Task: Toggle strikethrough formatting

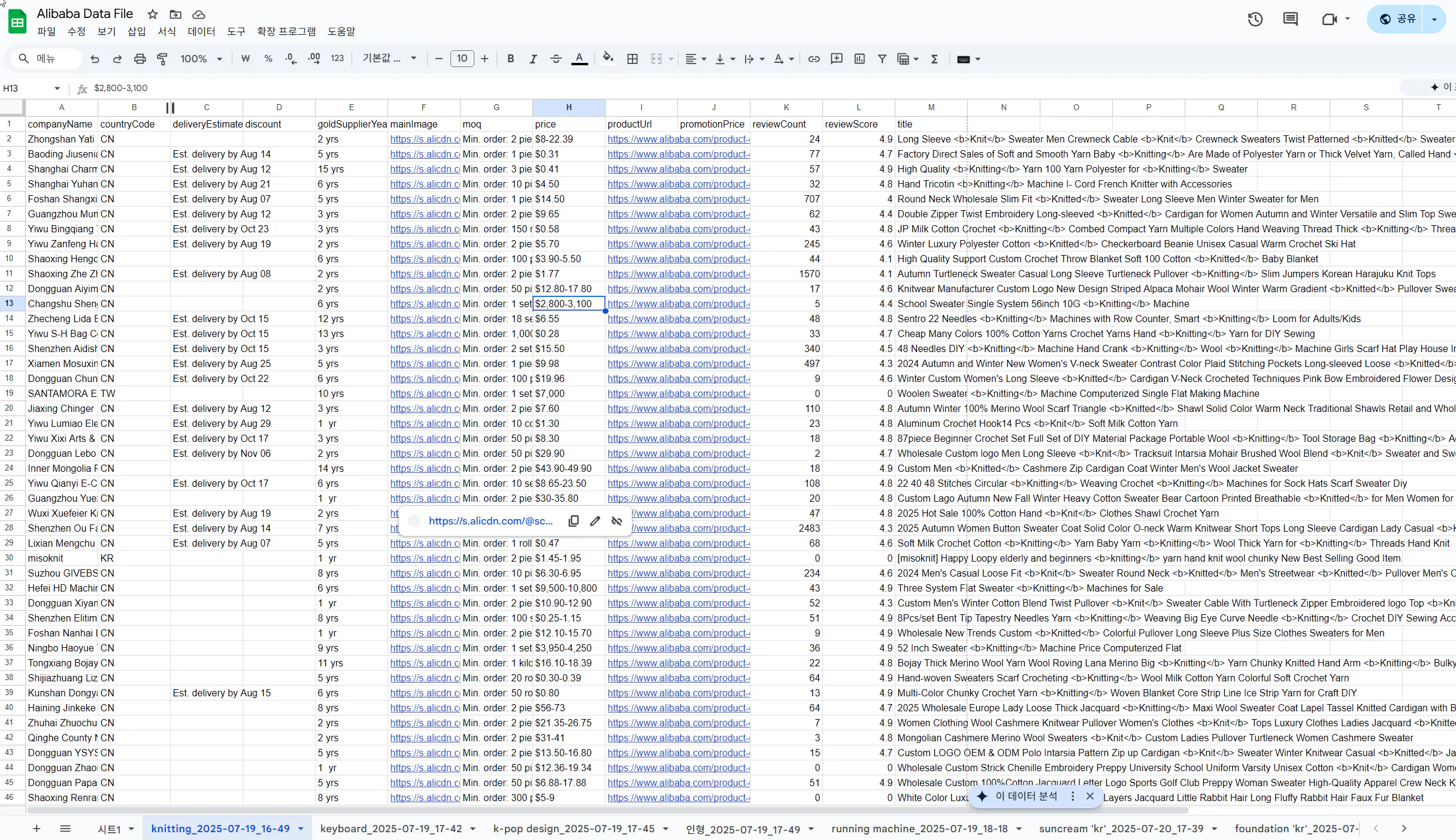Action: tap(556, 59)
